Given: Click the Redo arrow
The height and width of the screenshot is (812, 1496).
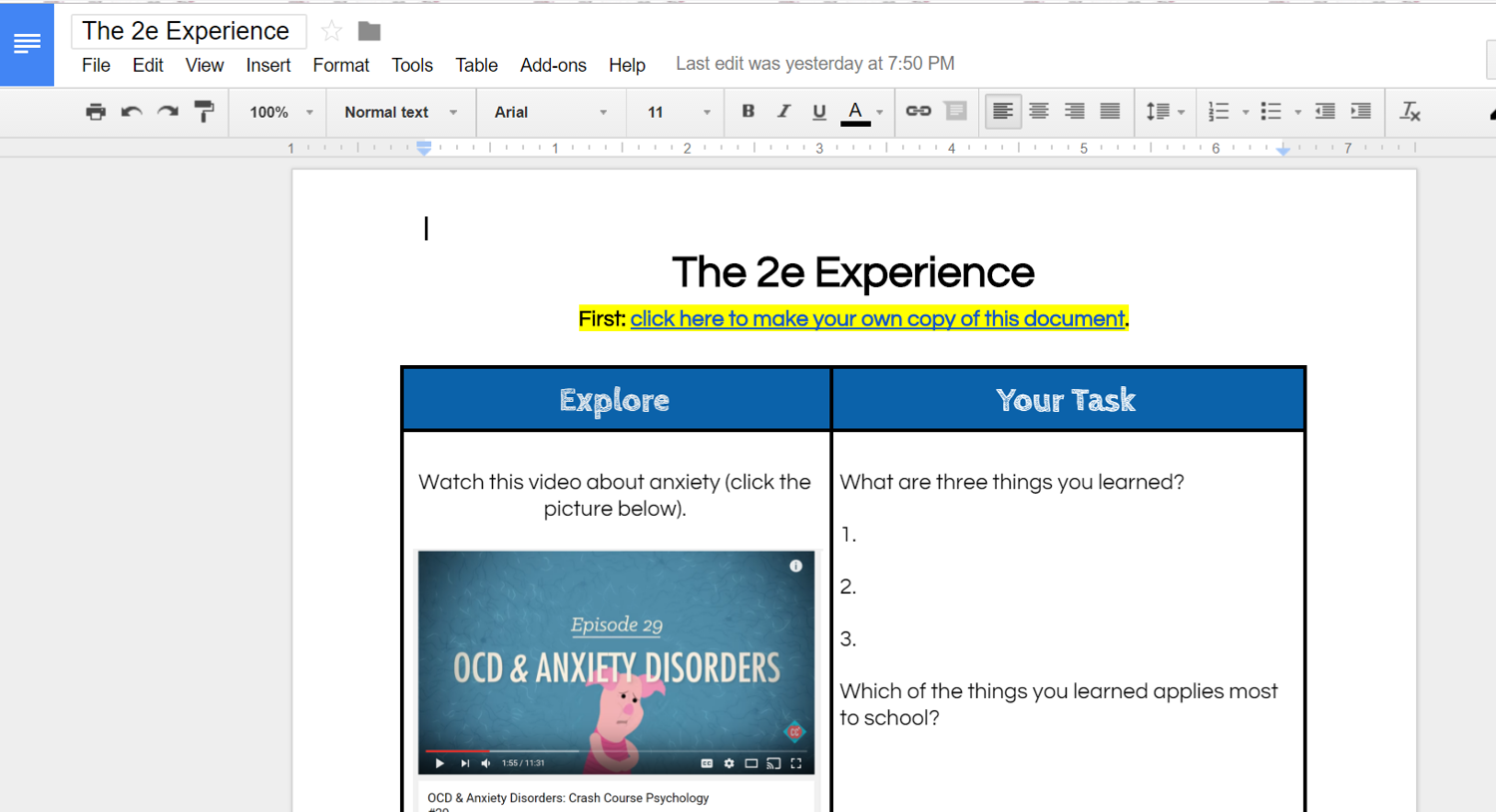Looking at the screenshot, I should [x=168, y=112].
